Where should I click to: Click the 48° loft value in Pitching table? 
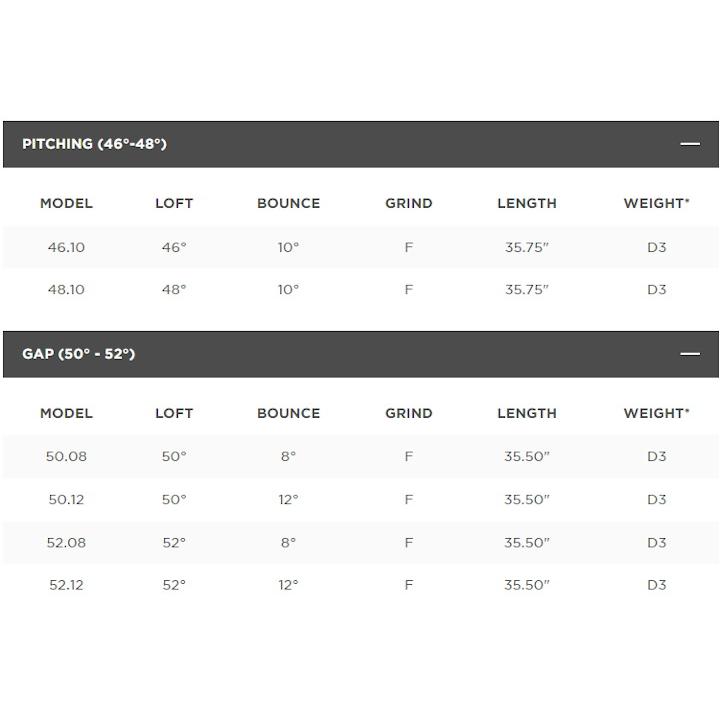click(174, 289)
